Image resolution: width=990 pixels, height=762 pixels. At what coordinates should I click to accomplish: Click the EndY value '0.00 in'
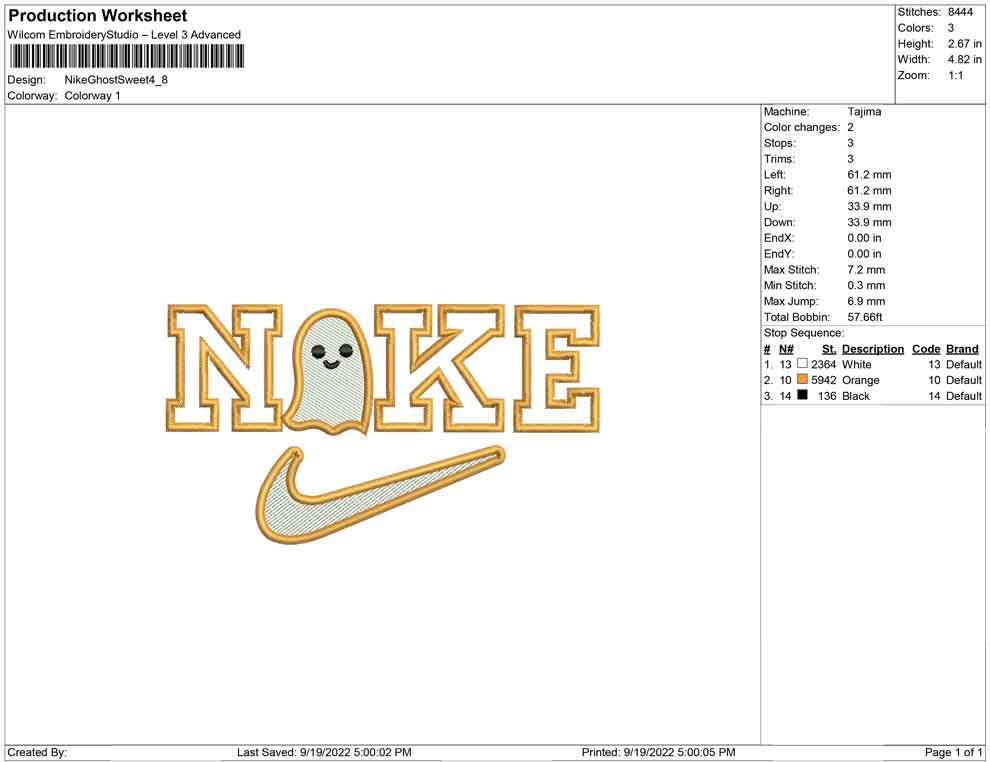(x=864, y=254)
